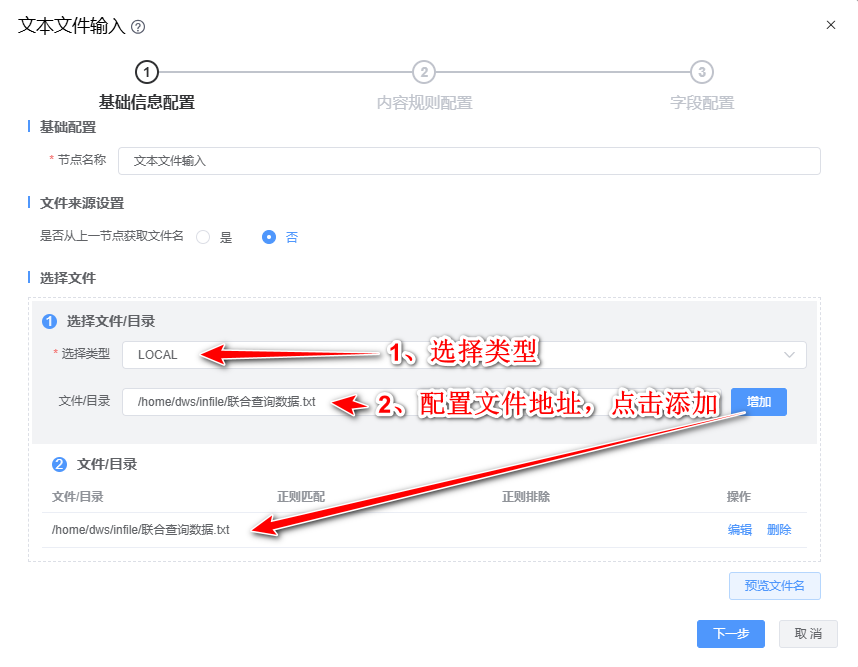Click 编辑 link for the file row

740,530
